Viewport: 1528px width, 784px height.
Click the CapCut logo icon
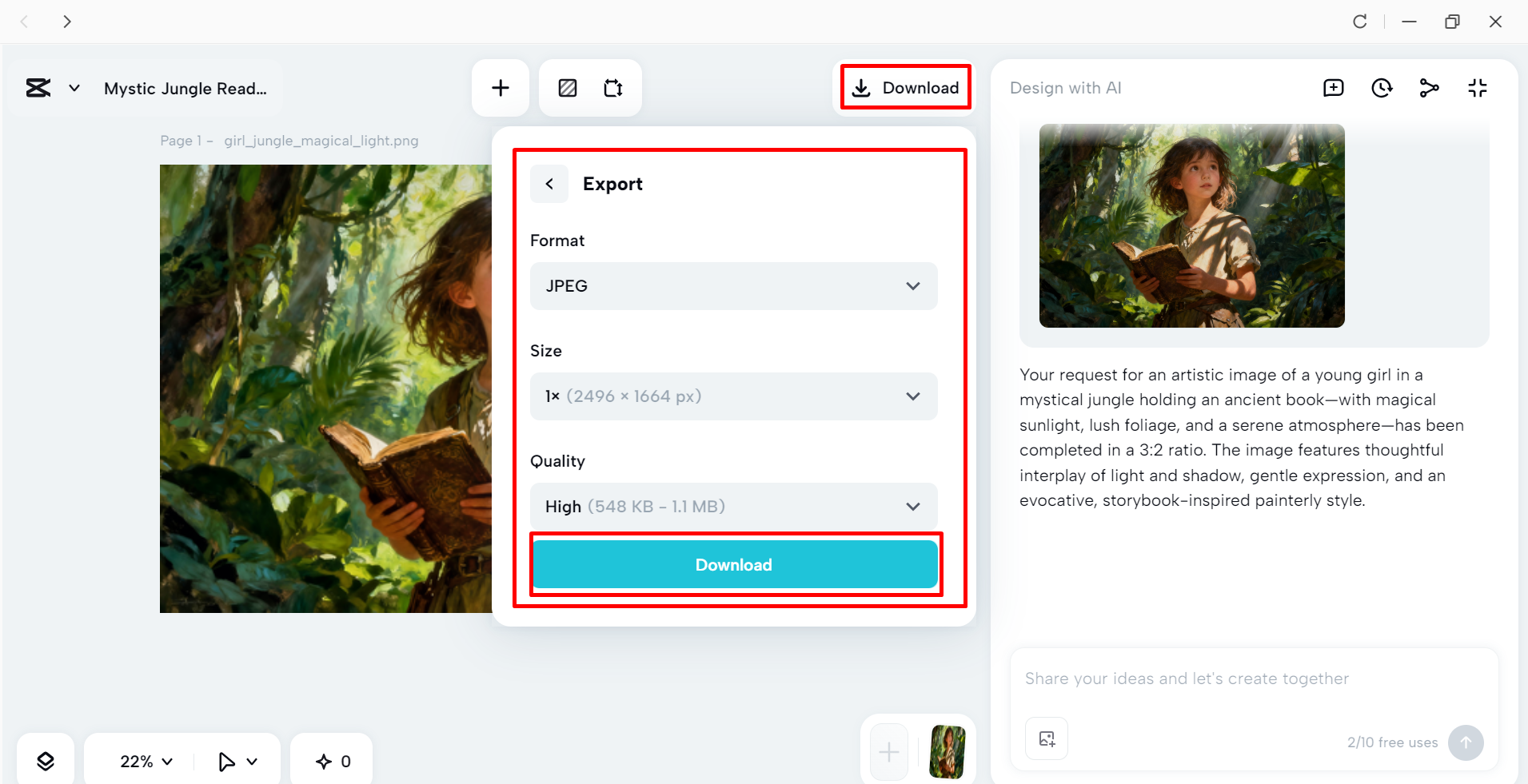pyautogui.click(x=38, y=88)
